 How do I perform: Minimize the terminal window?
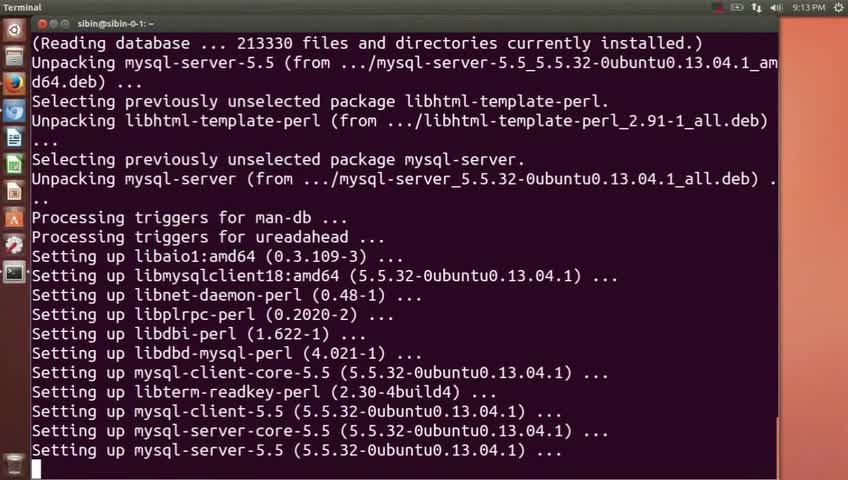(x=51, y=23)
